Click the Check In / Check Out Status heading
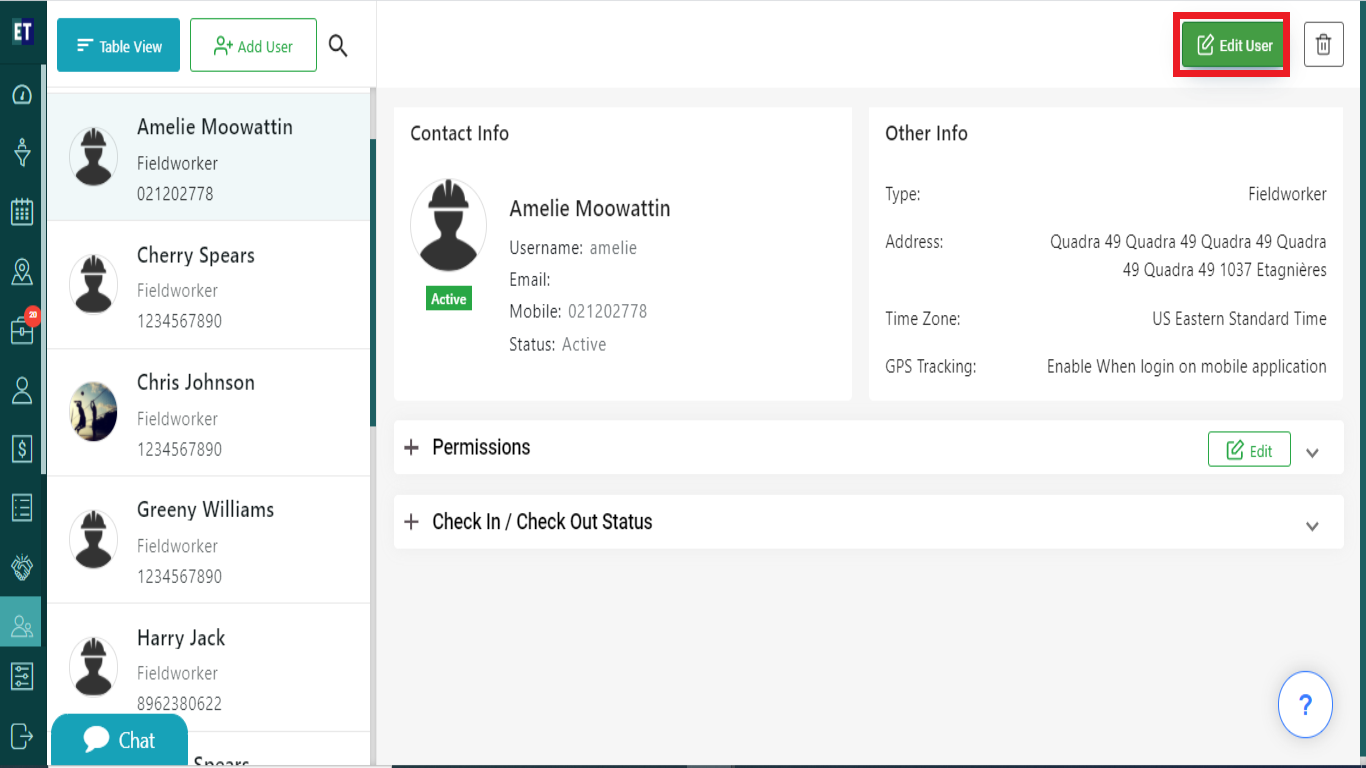Viewport: 1366px width, 768px height. 542,522
